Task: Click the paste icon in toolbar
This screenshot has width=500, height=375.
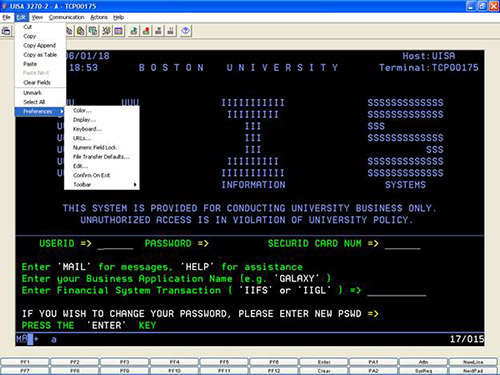Action: pos(80,31)
